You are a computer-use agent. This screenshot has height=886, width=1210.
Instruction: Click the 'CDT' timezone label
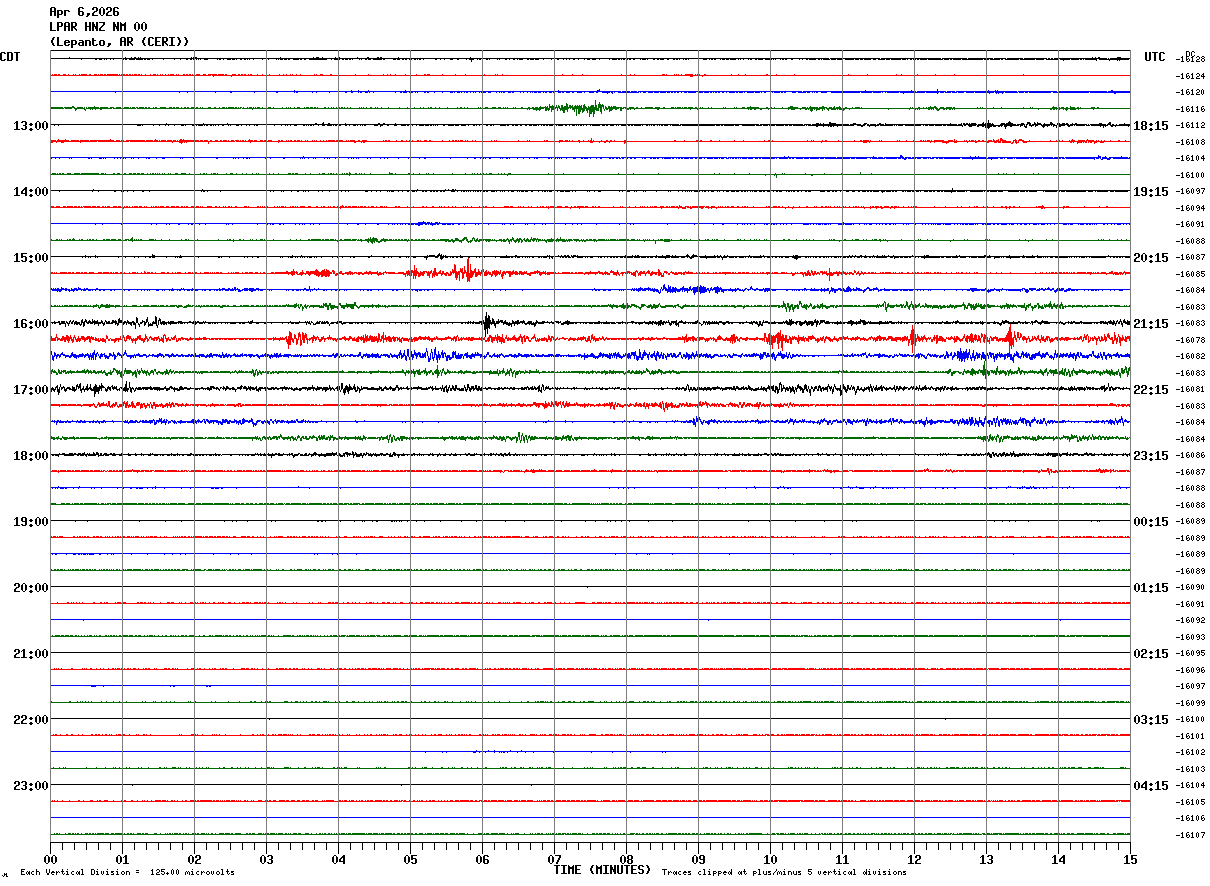pyautogui.click(x=10, y=57)
